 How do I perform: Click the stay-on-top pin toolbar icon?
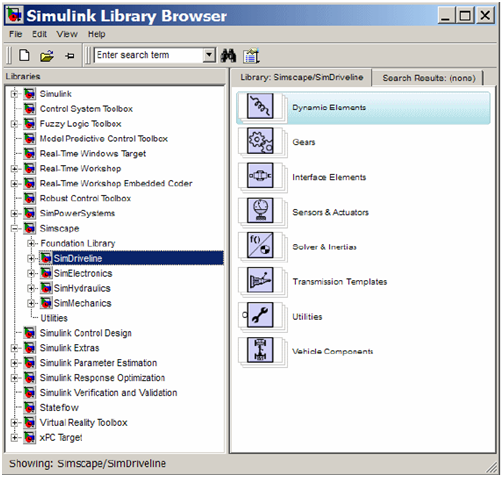(69, 56)
